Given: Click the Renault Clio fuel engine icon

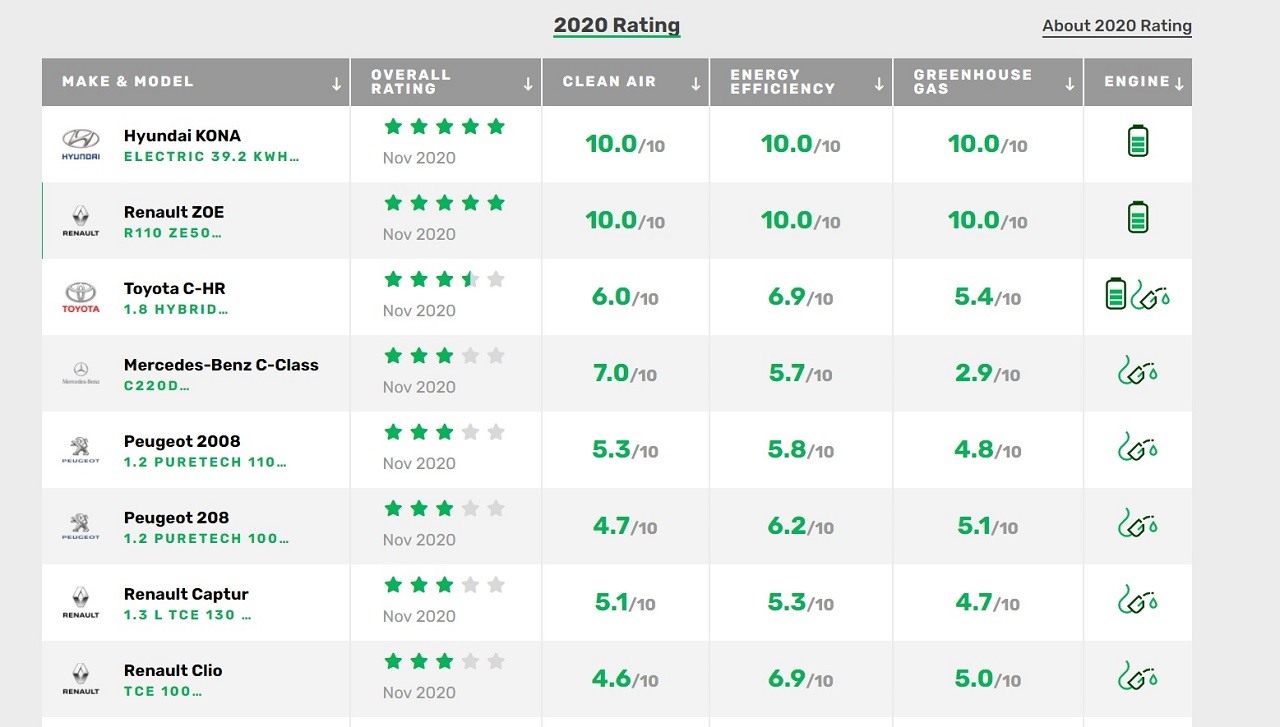Looking at the screenshot, I should click(1138, 675).
